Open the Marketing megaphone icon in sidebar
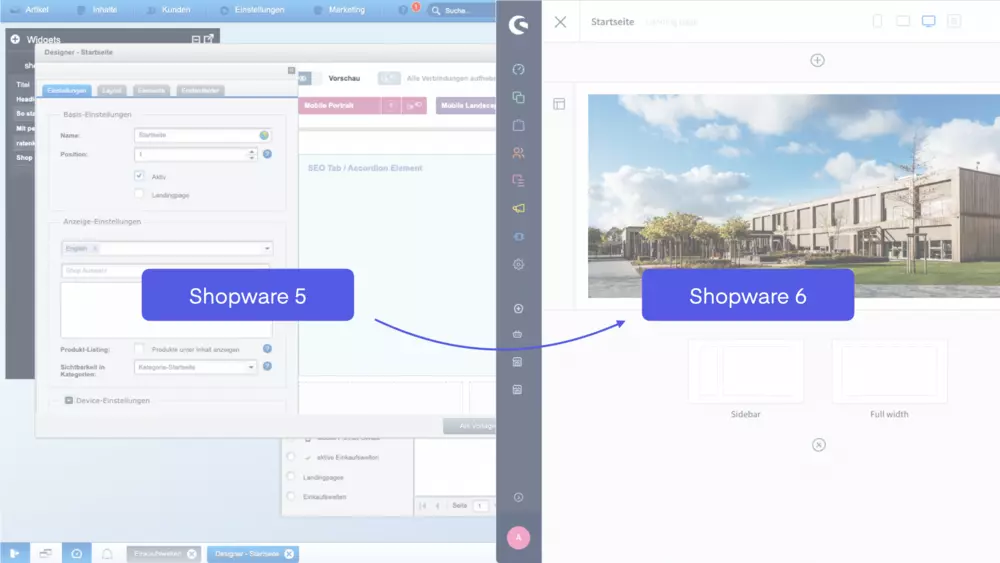Screen dimensions: 1000x563 tap(518, 208)
